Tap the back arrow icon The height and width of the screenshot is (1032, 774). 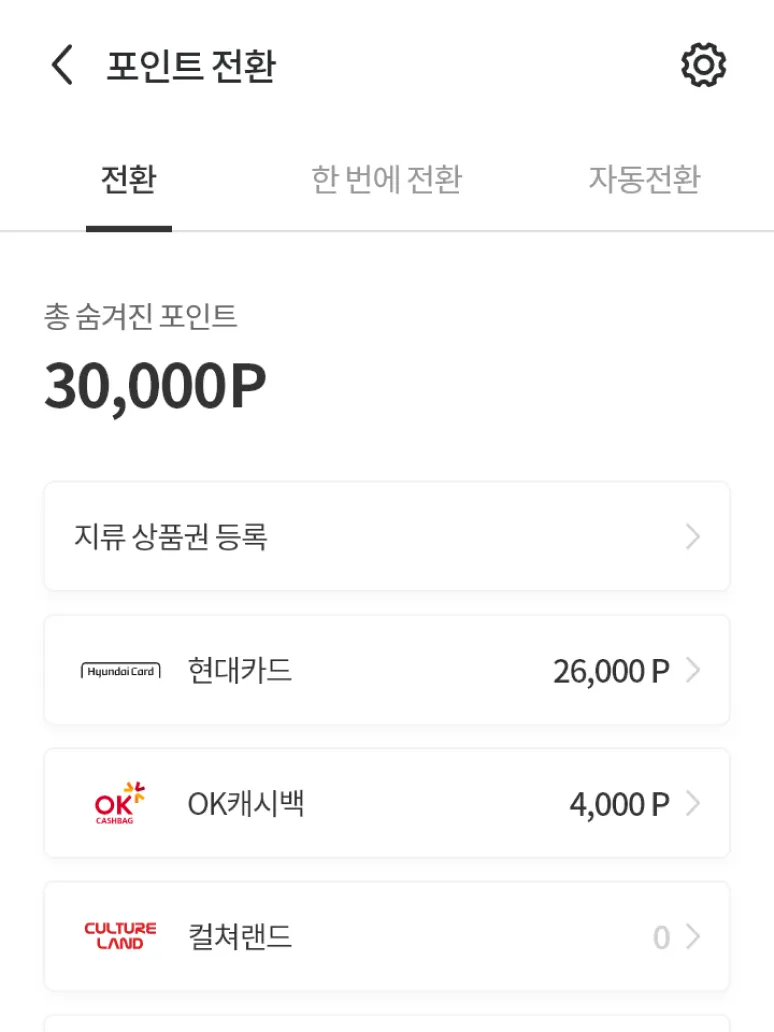coord(62,64)
